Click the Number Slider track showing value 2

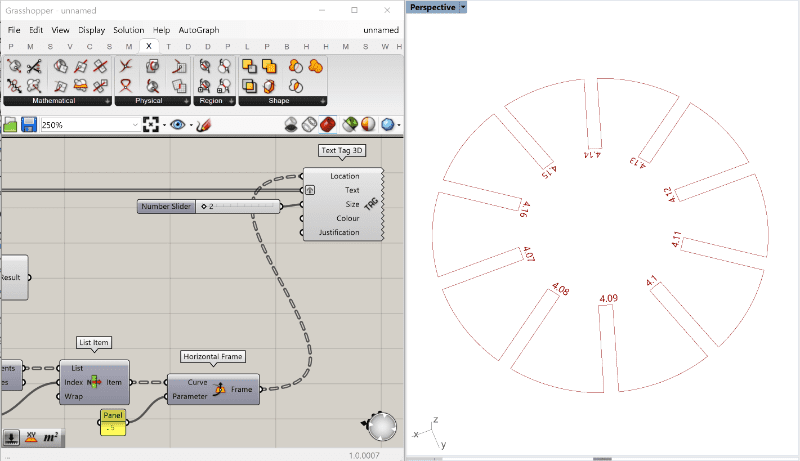tap(238, 206)
